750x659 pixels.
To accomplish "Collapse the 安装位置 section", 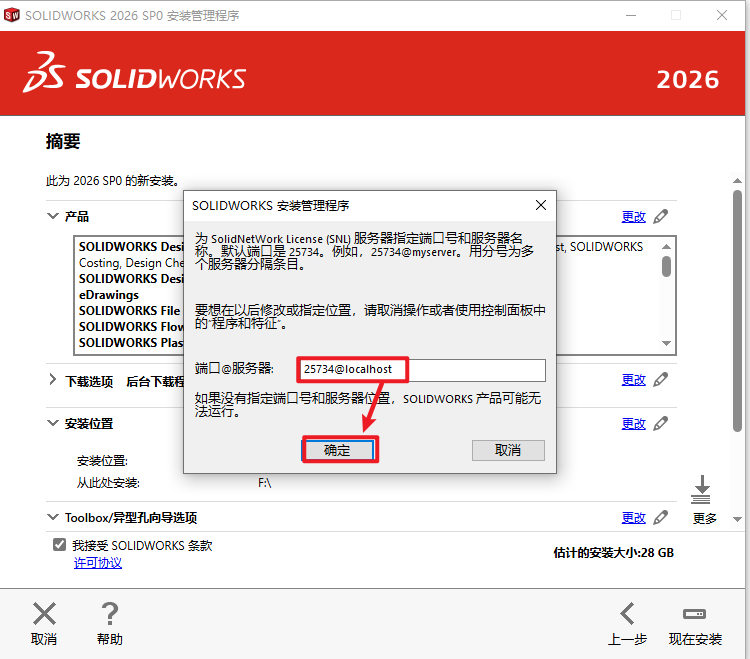I will click(52, 424).
